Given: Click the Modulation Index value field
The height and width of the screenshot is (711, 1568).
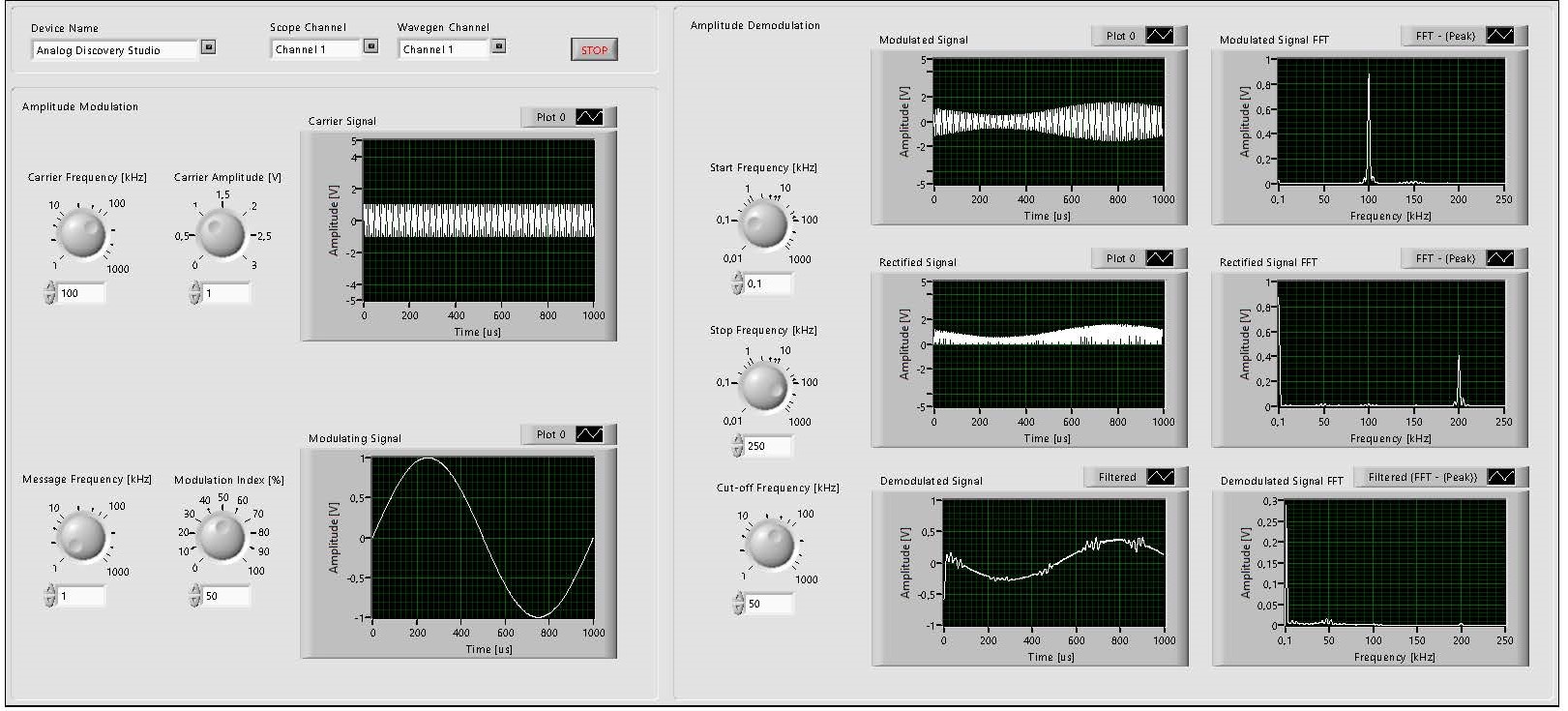Looking at the screenshot, I should click(226, 596).
